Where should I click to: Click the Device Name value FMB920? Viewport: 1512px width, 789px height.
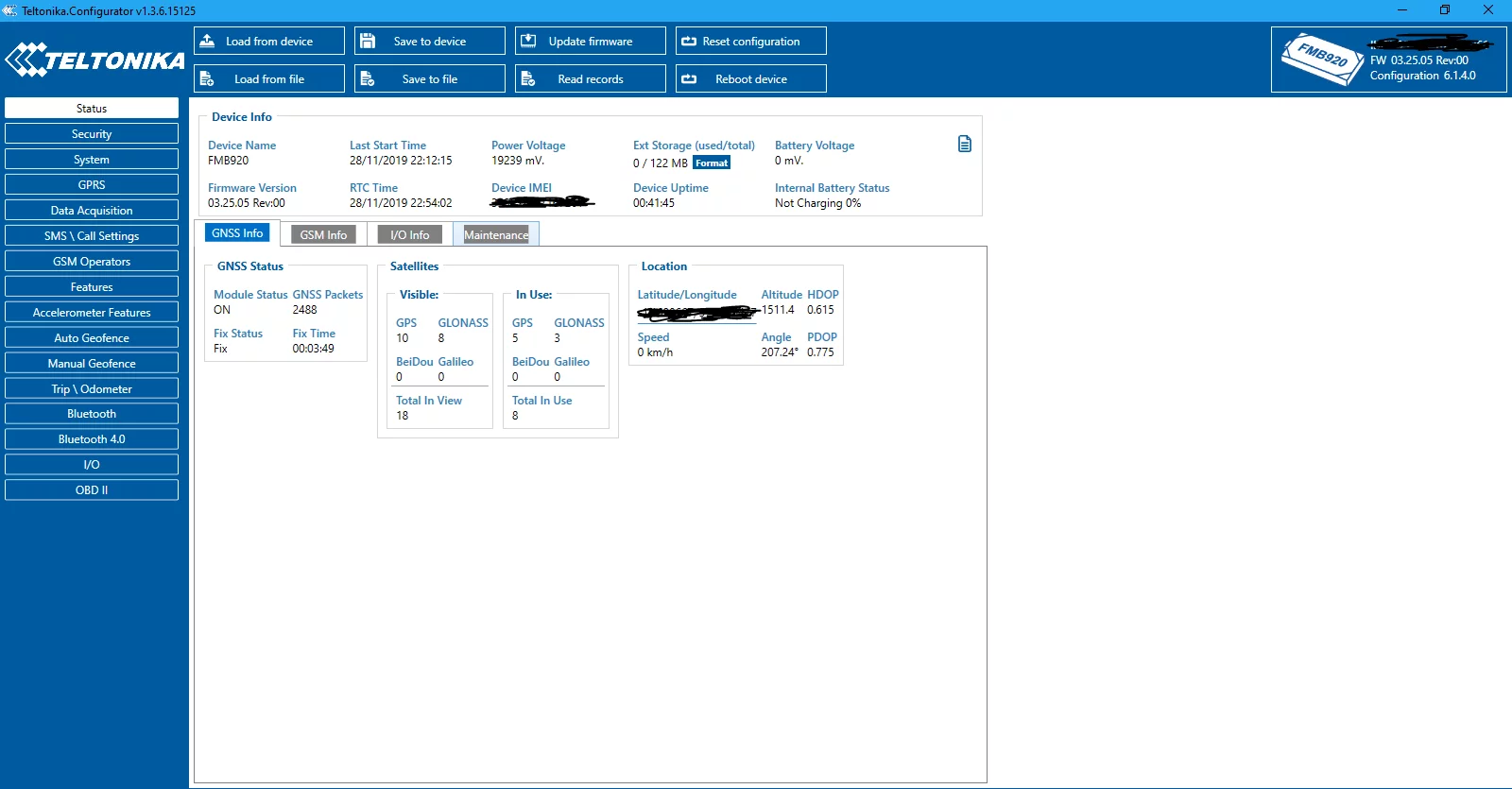tap(229, 161)
